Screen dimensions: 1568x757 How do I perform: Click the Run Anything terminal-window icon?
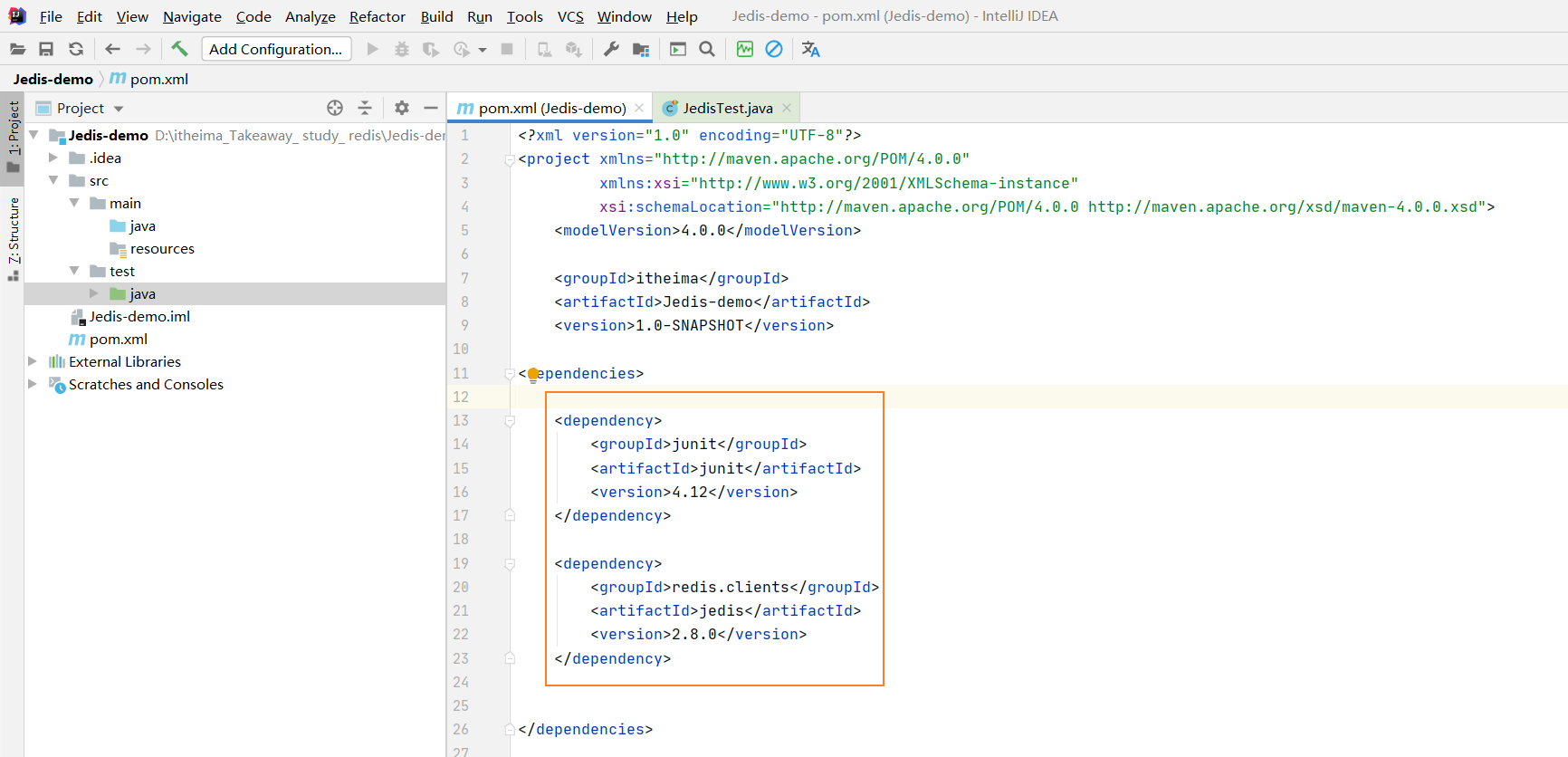[x=678, y=49]
